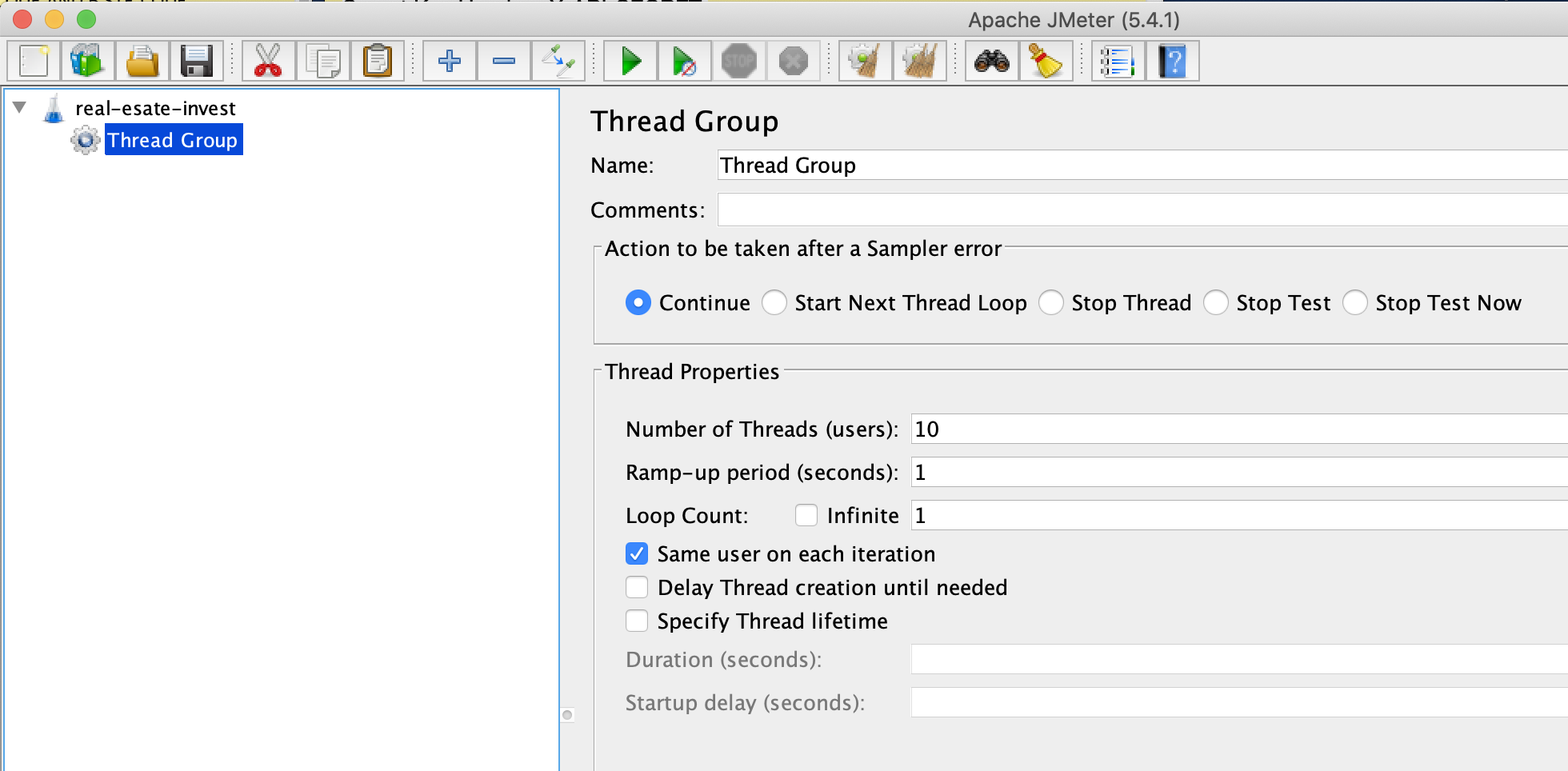The height and width of the screenshot is (771, 1568).
Task: Copy the selected element
Action: pyautogui.click(x=323, y=61)
